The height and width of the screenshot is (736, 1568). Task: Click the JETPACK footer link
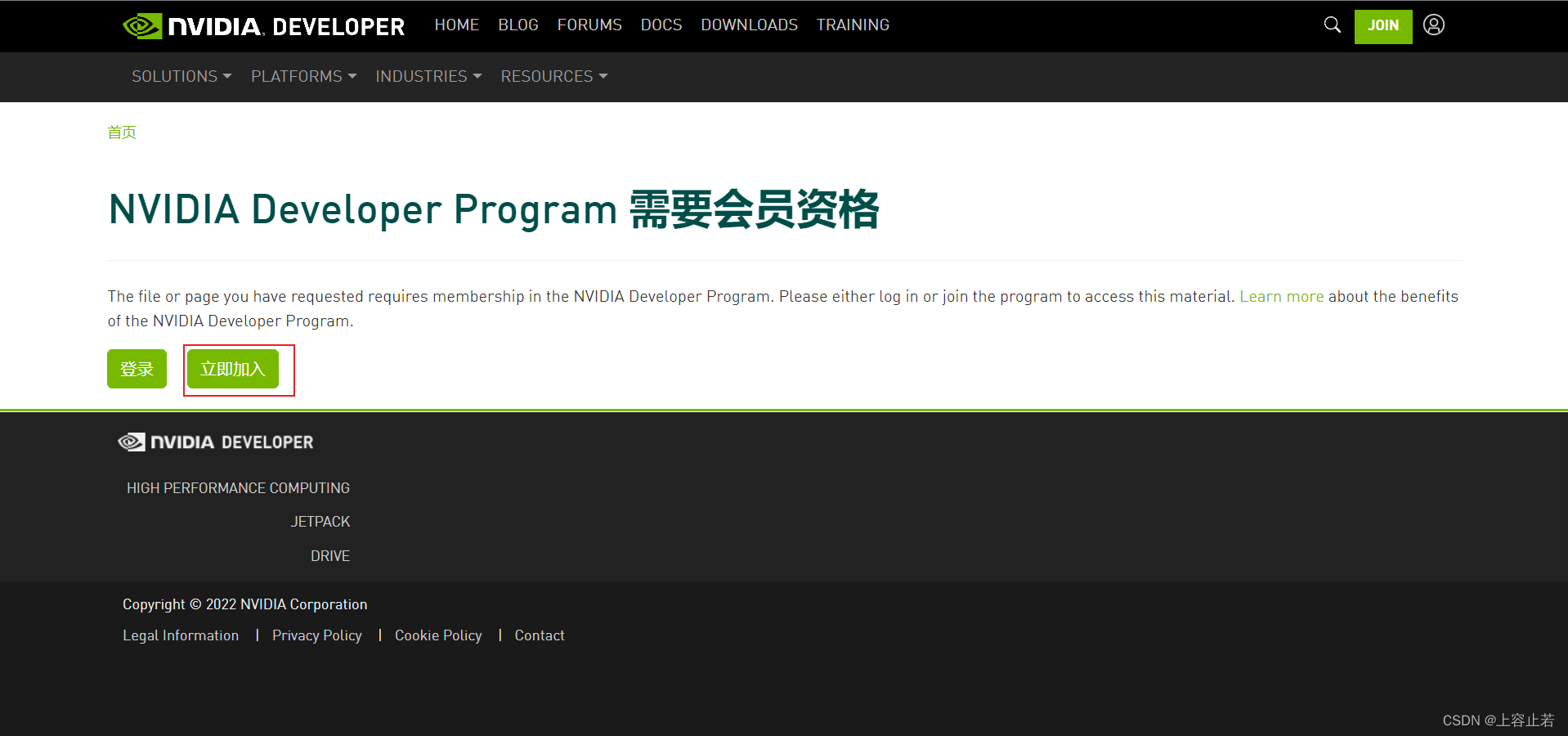tap(320, 521)
